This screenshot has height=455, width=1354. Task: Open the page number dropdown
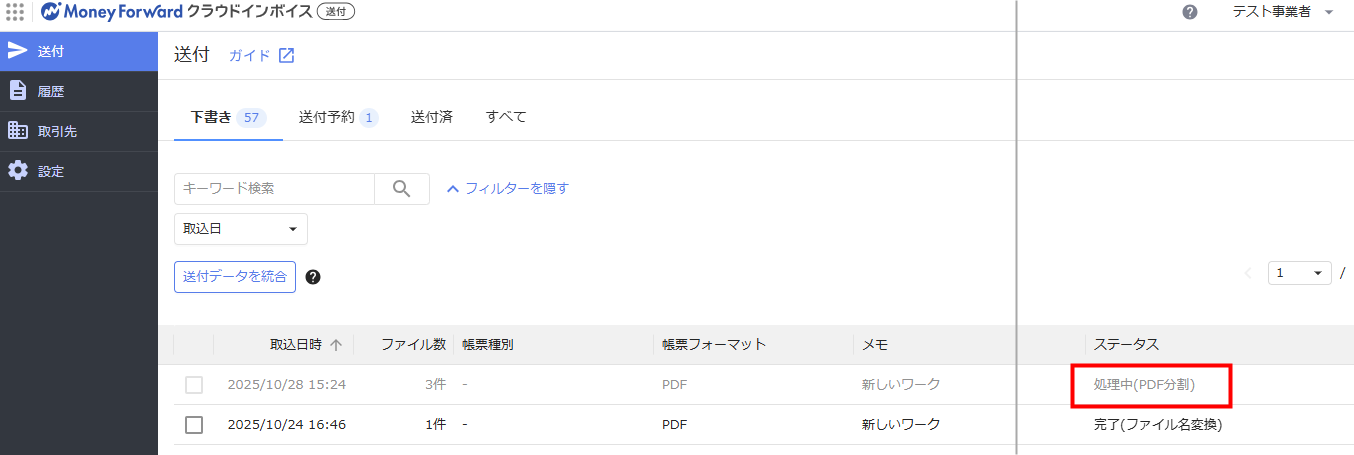coord(1299,273)
